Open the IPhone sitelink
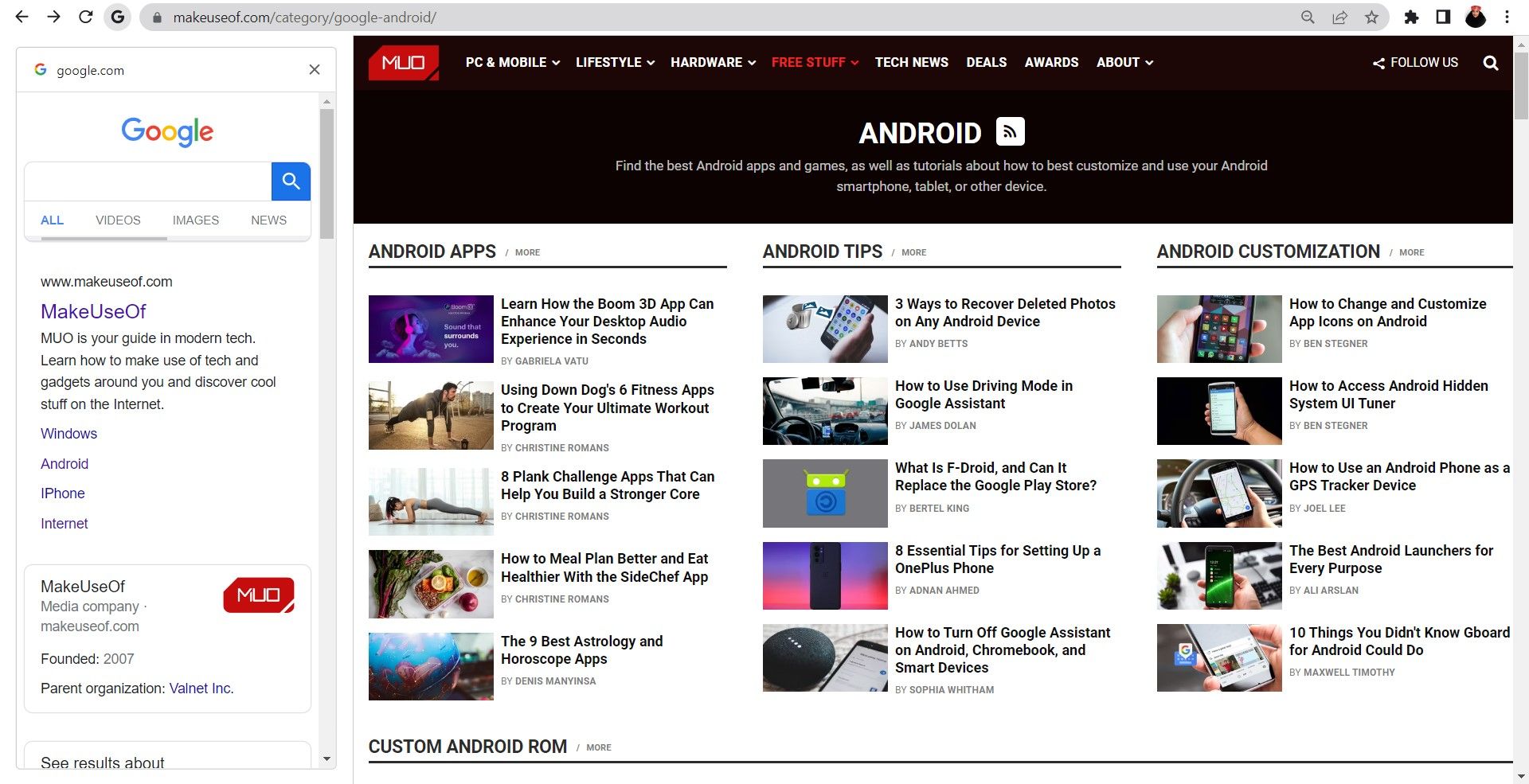Viewport: 1529px width, 784px height. point(62,493)
